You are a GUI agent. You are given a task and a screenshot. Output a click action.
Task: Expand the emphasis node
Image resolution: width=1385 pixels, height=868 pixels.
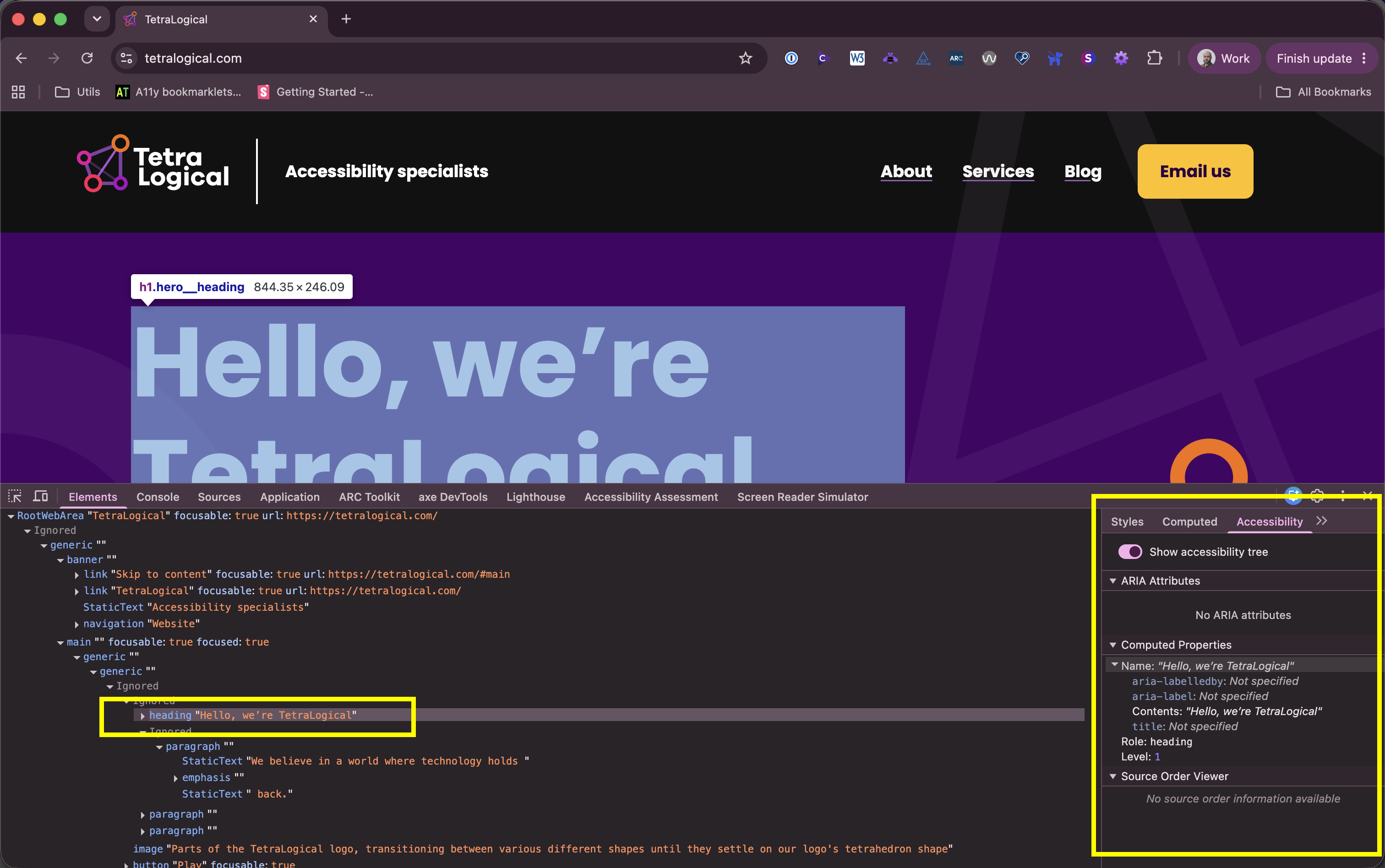176,778
